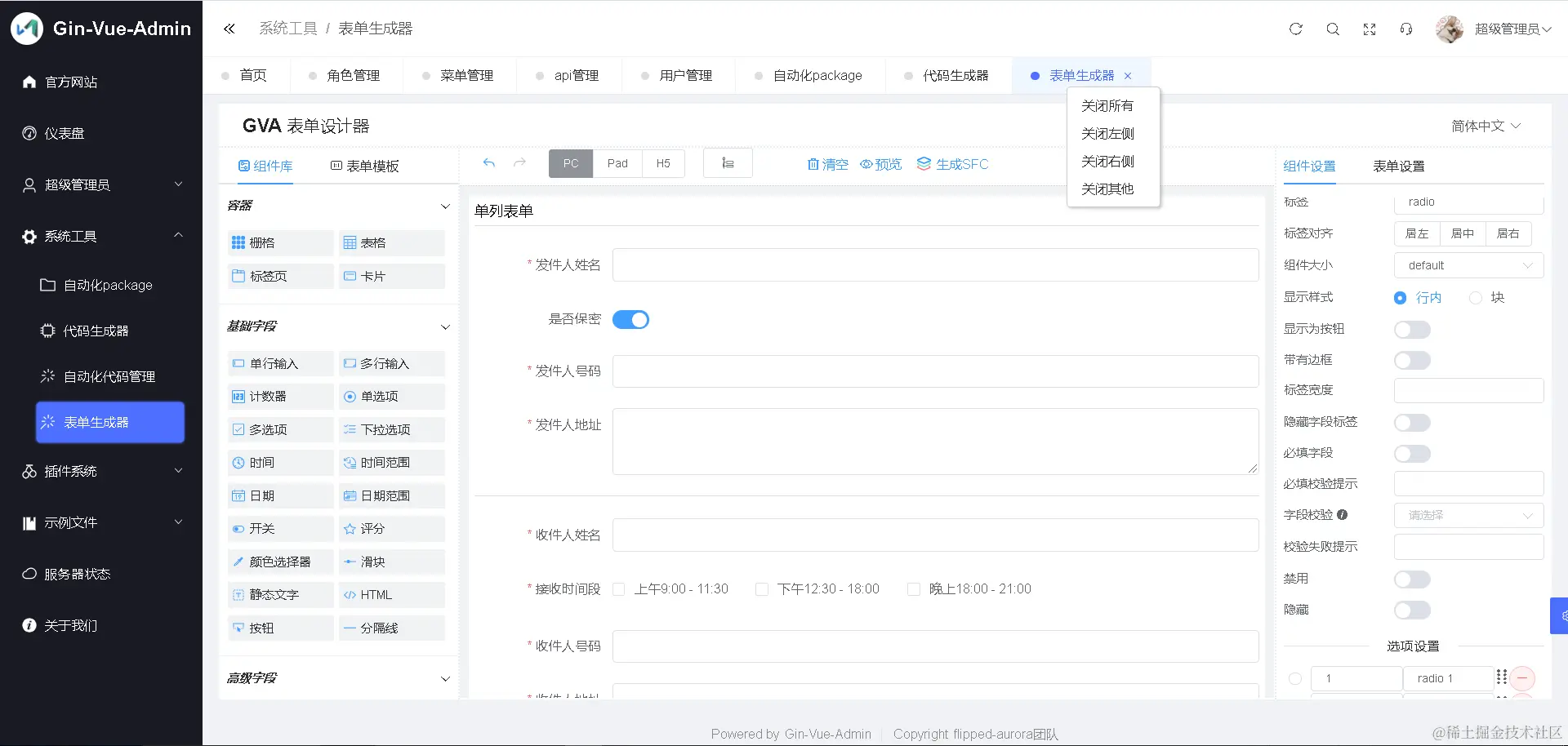Switch to the 表单设置 tab

(1398, 166)
